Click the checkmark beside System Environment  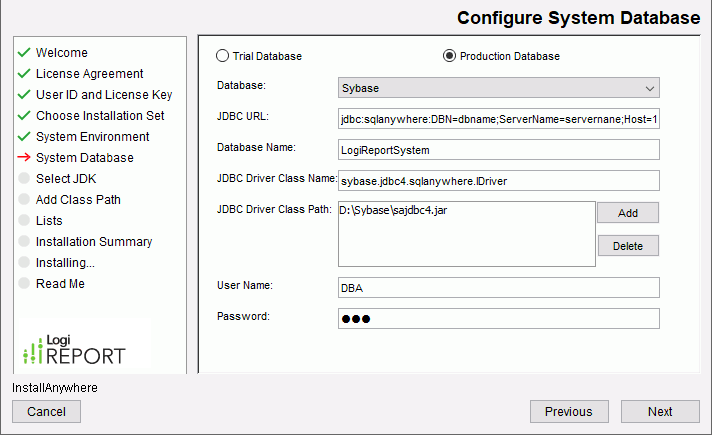[24, 137]
